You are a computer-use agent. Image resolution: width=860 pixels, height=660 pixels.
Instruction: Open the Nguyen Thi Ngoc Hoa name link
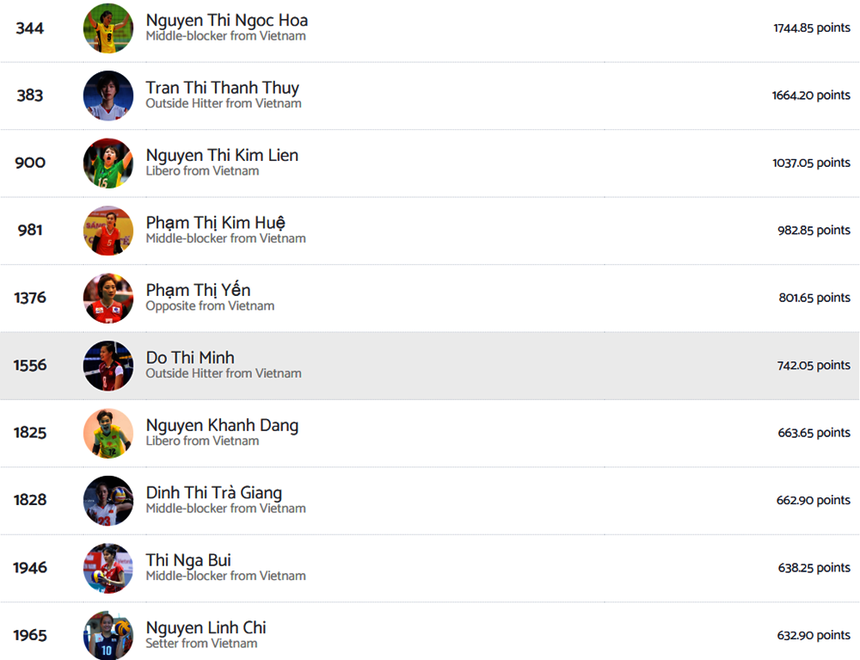(227, 20)
